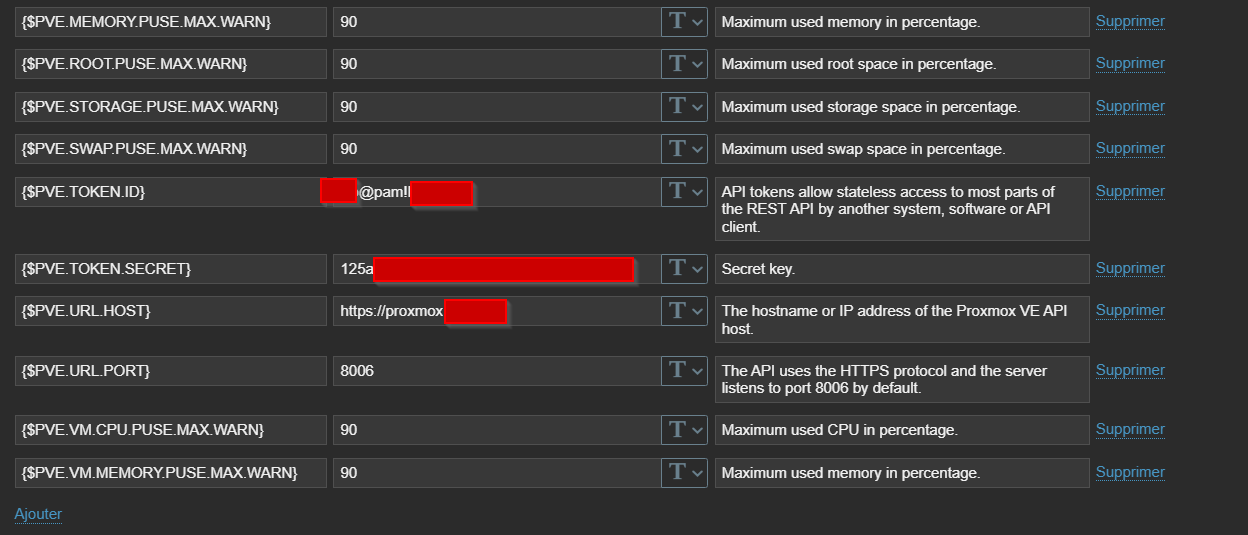
Task: Click the 'Maximum used CPU in percentage.' description
Action: (900, 430)
